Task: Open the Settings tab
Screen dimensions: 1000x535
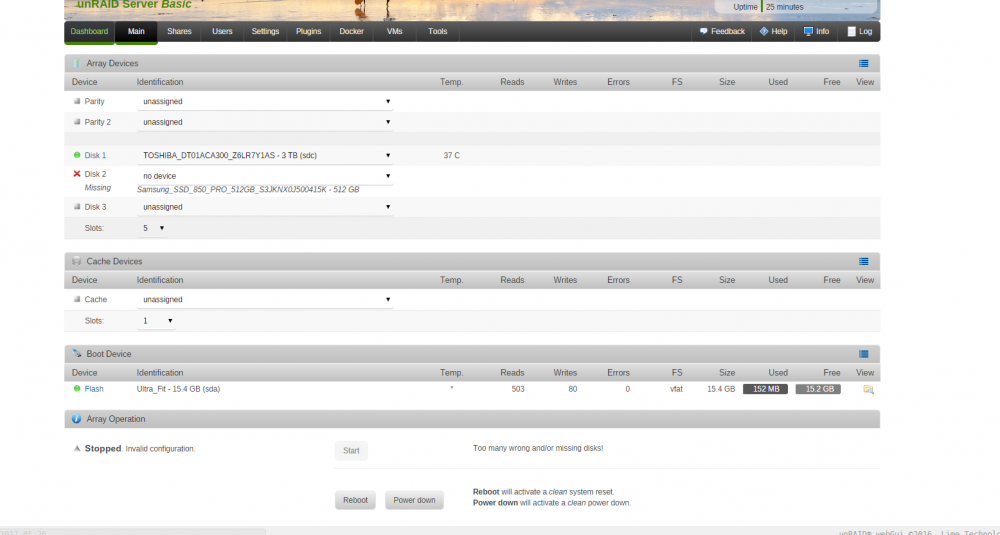Action: (265, 31)
